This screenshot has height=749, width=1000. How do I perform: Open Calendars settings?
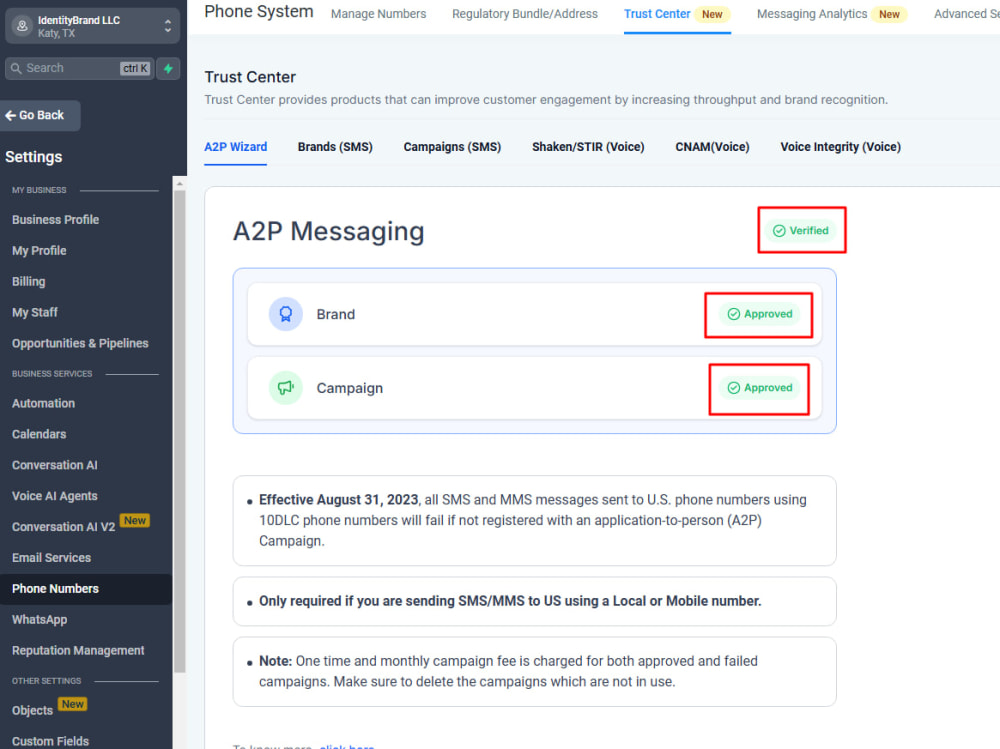(x=39, y=434)
